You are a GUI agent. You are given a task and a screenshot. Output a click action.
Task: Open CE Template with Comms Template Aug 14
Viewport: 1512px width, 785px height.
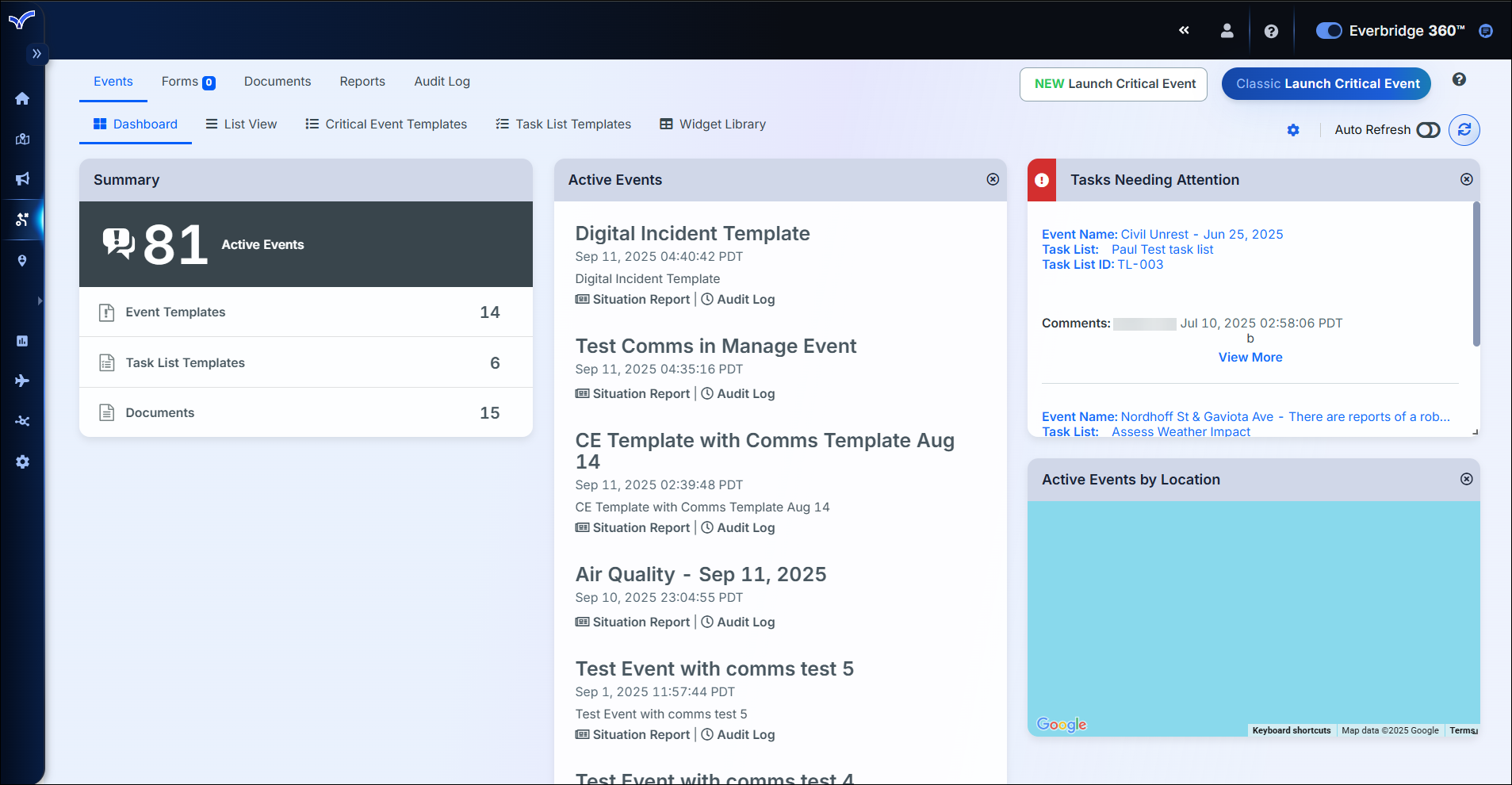click(764, 451)
